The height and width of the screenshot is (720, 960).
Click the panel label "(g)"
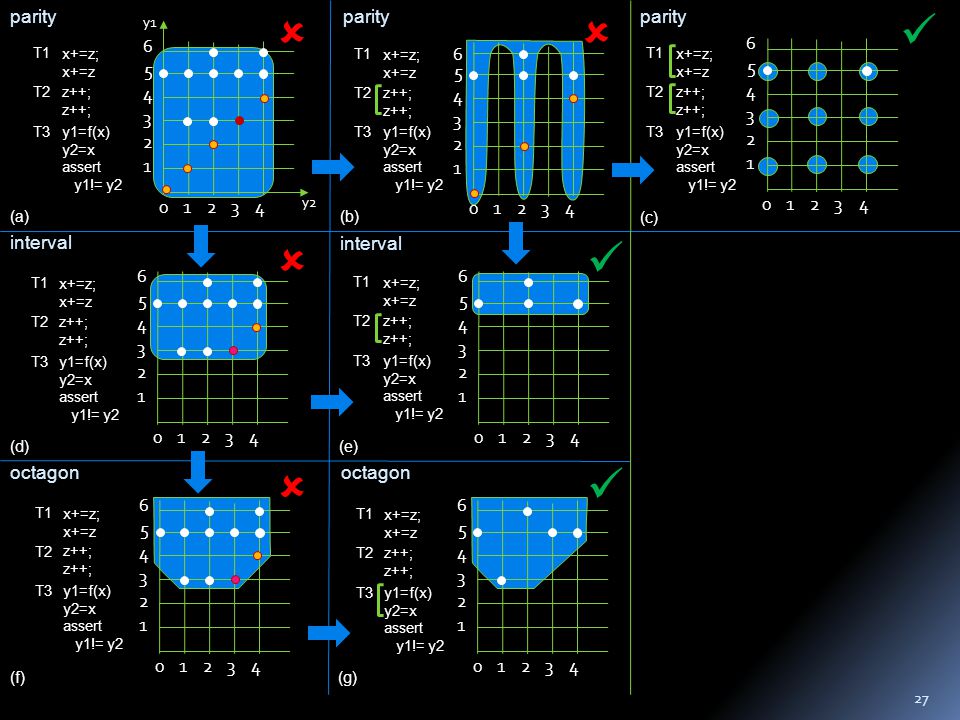pos(348,677)
